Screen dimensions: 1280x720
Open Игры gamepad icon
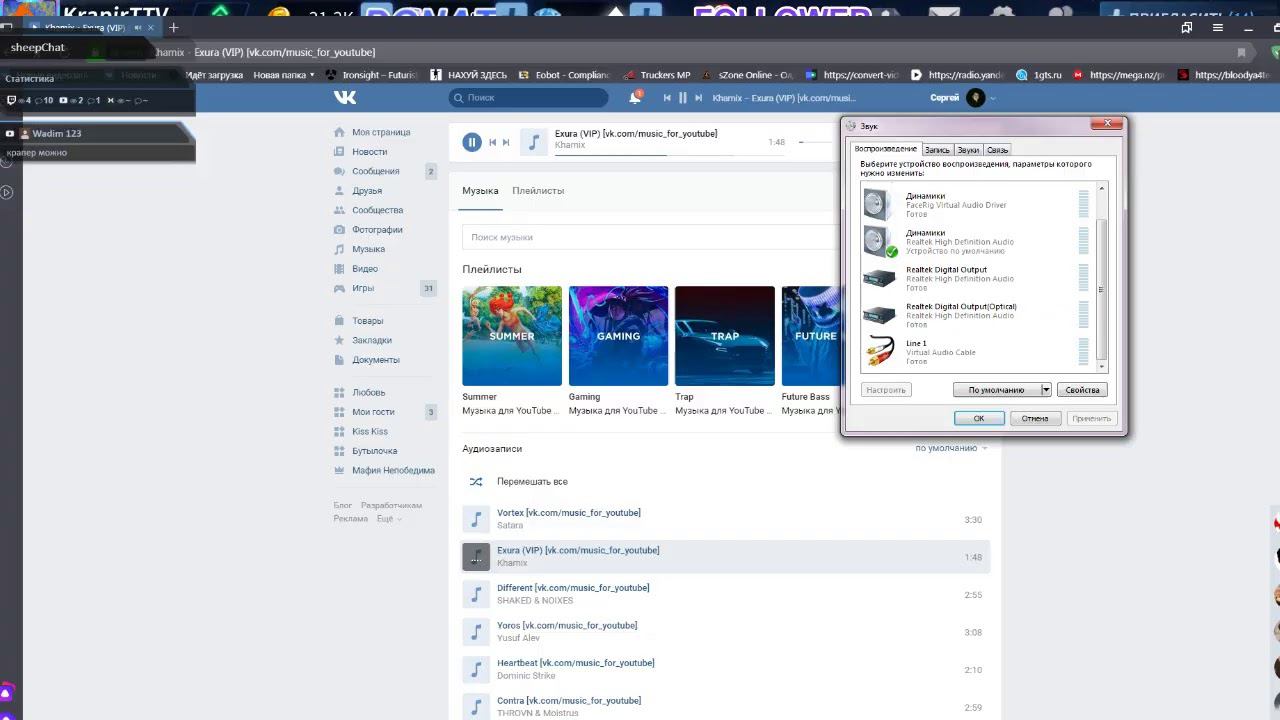340,288
